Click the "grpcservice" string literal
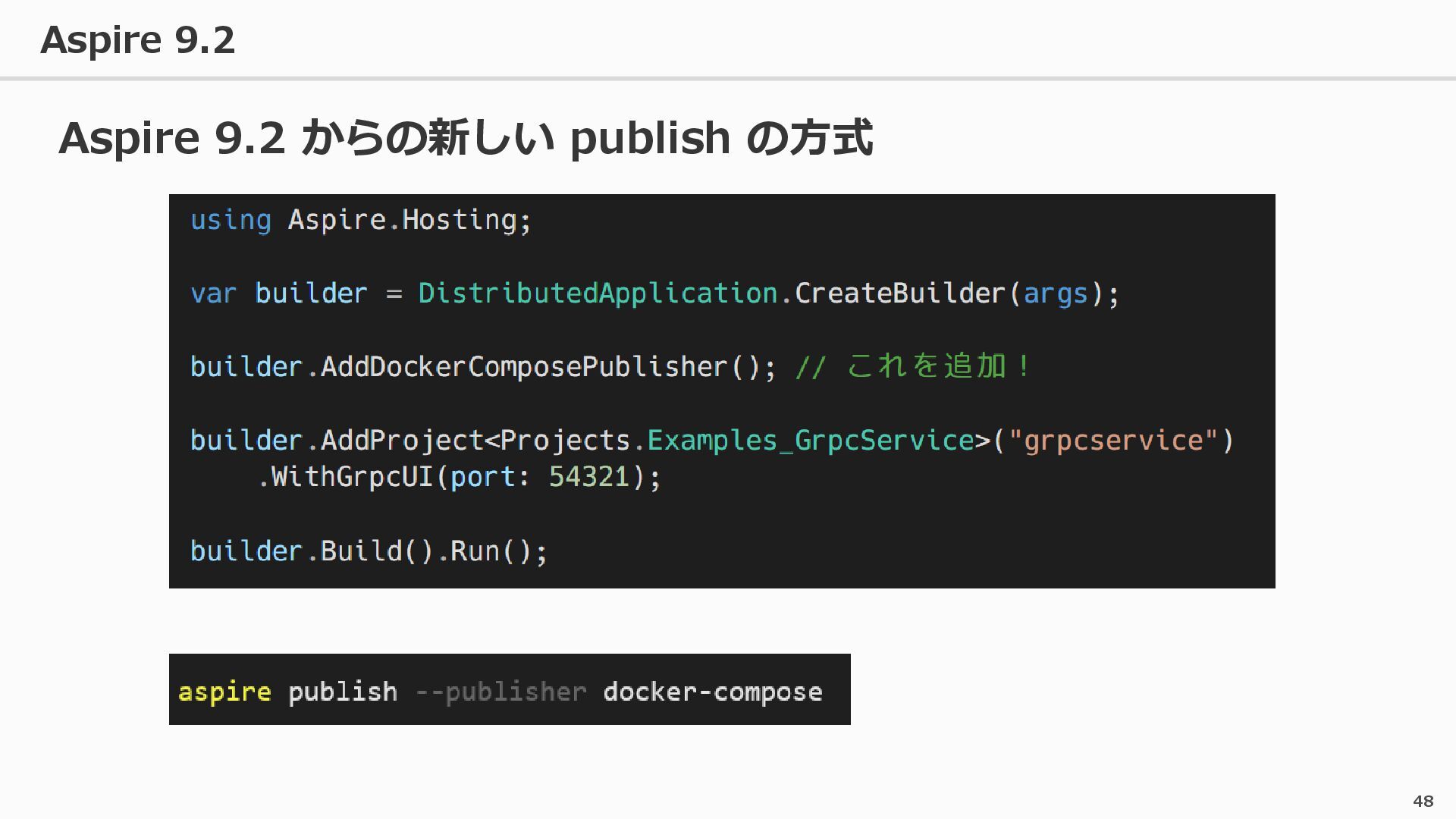The height and width of the screenshot is (819, 1456). tap(1112, 441)
